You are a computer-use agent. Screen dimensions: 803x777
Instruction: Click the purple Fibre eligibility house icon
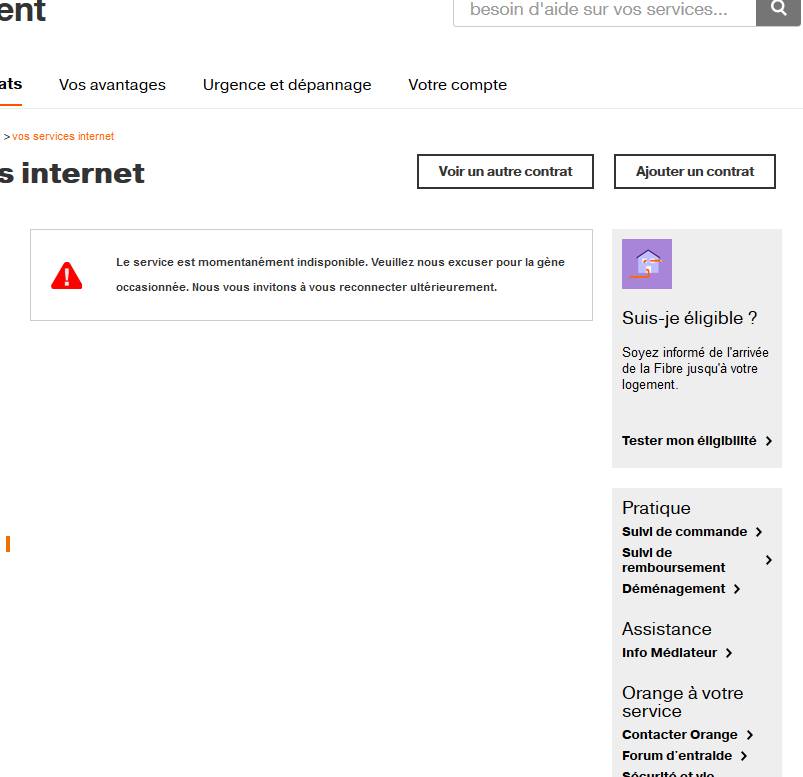646,263
